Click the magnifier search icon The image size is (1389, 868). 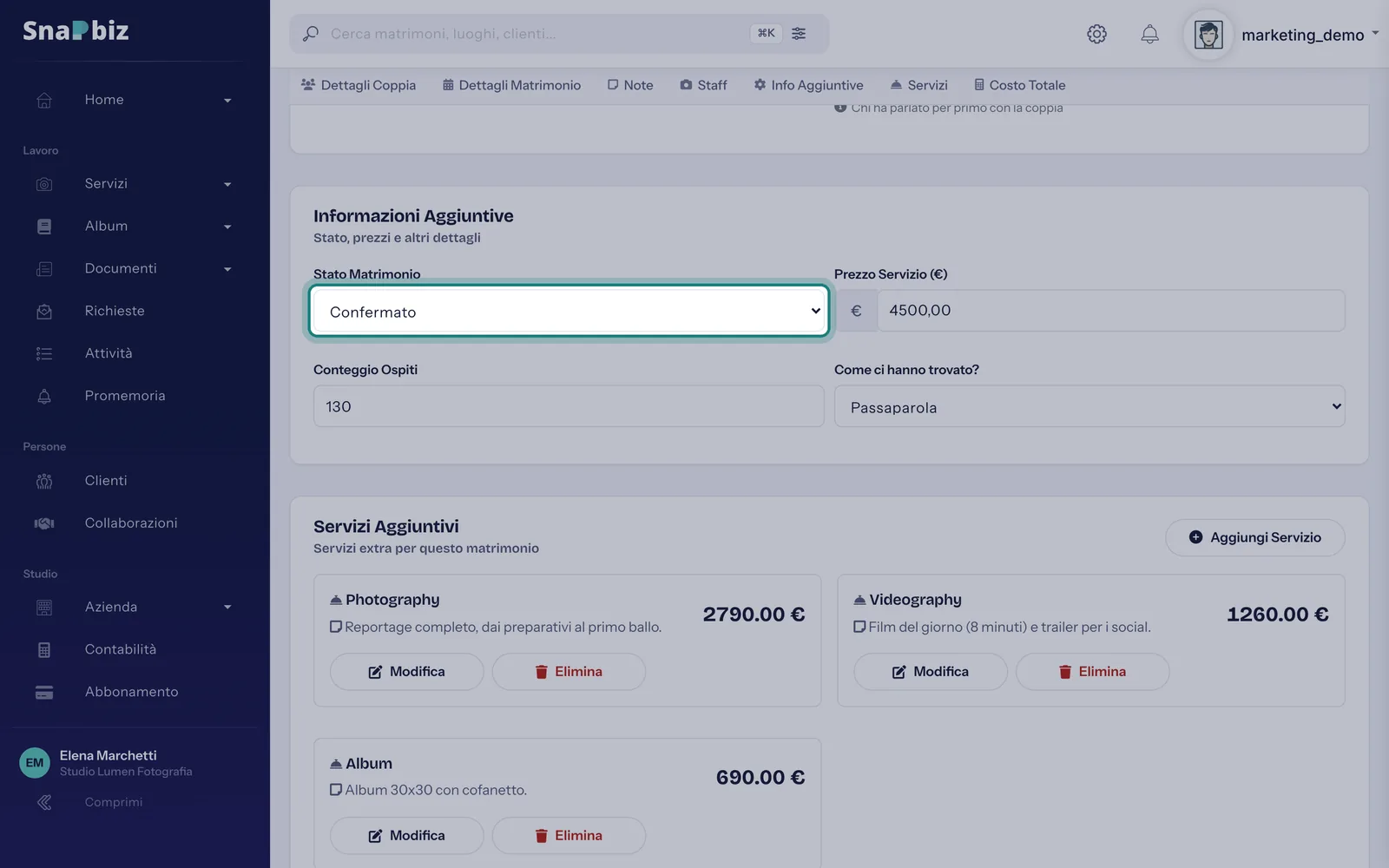(x=310, y=34)
